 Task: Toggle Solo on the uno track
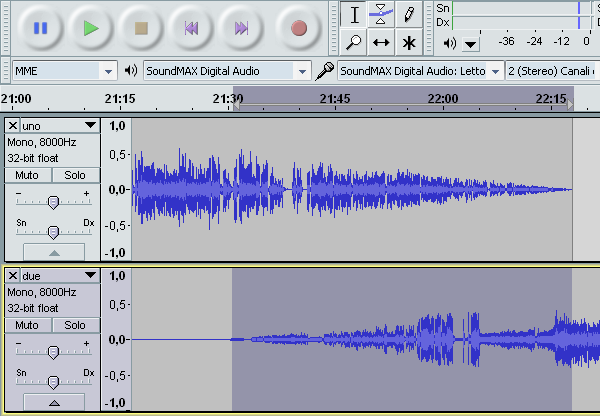75,175
